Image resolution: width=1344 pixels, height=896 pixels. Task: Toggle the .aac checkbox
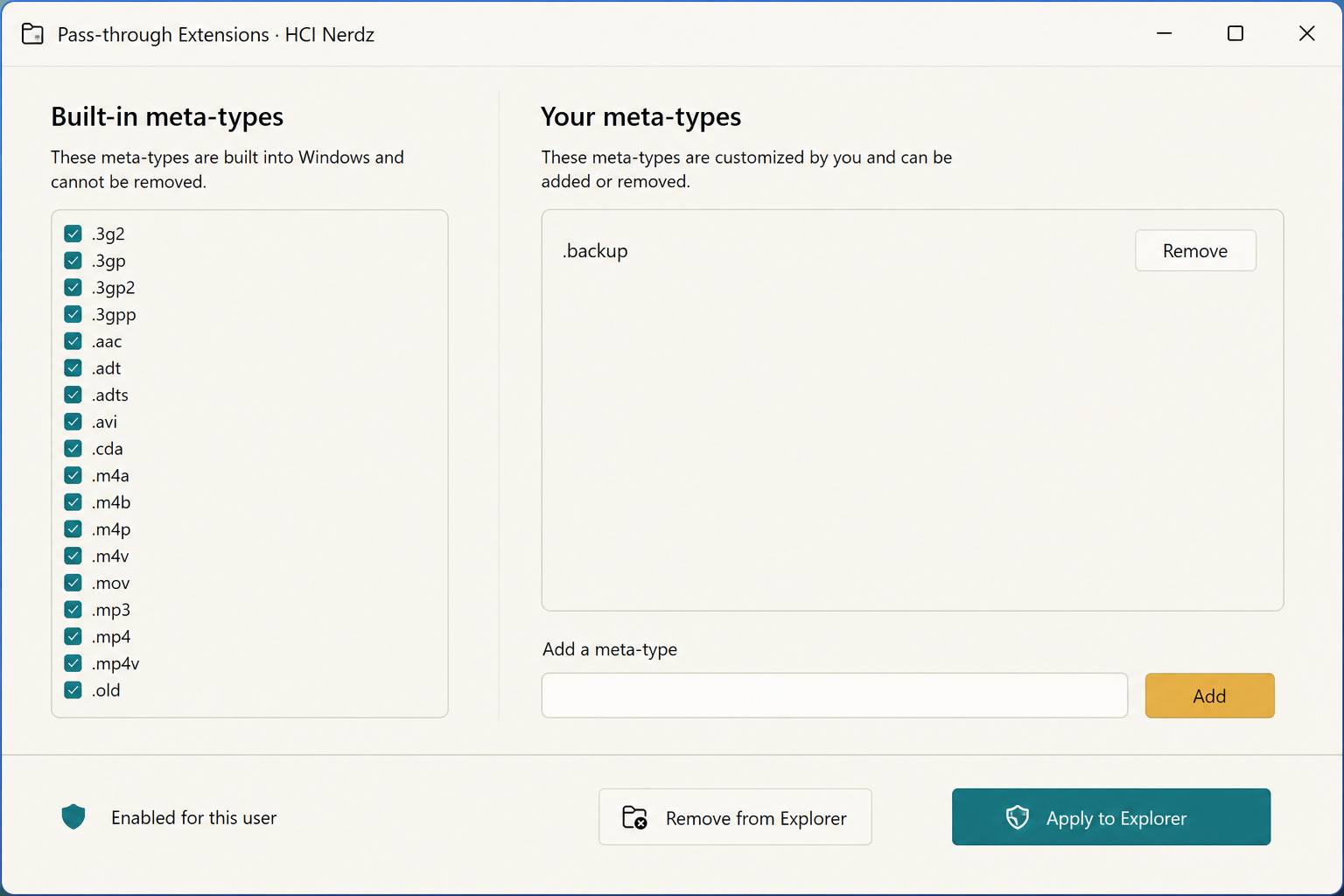click(73, 341)
